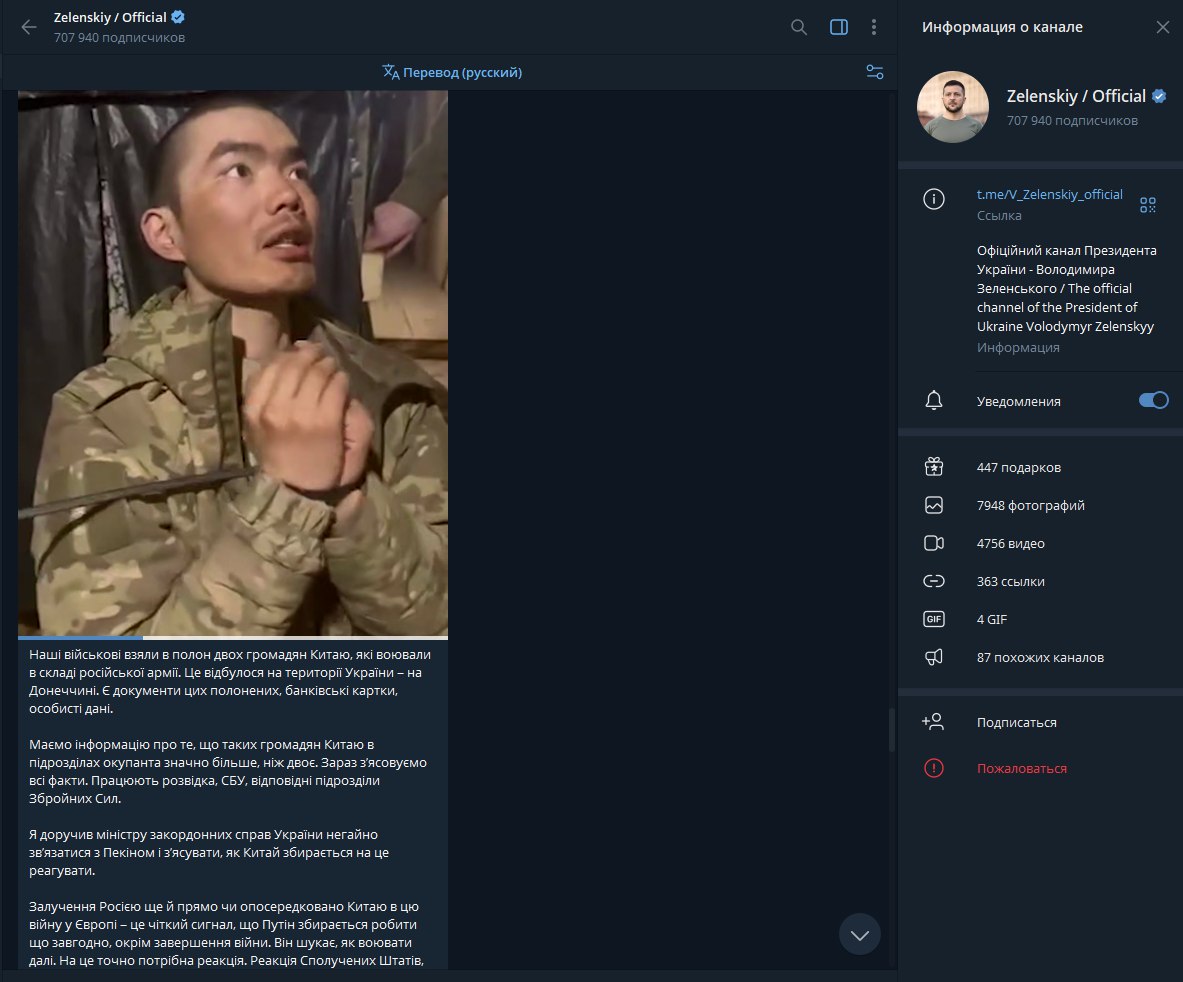Click the back arrow in chat header
Image resolution: width=1183 pixels, height=982 pixels.
[29, 27]
